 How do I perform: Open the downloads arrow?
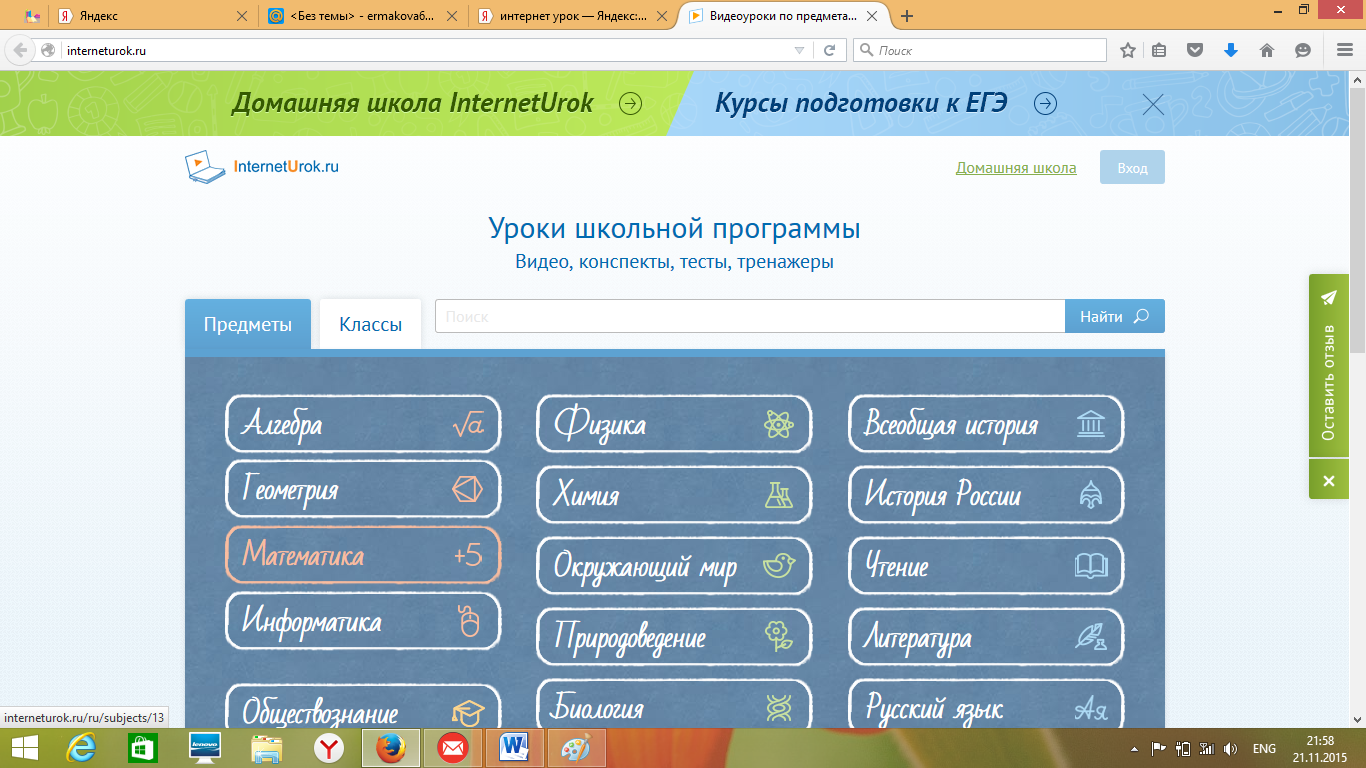pyautogui.click(x=1231, y=50)
